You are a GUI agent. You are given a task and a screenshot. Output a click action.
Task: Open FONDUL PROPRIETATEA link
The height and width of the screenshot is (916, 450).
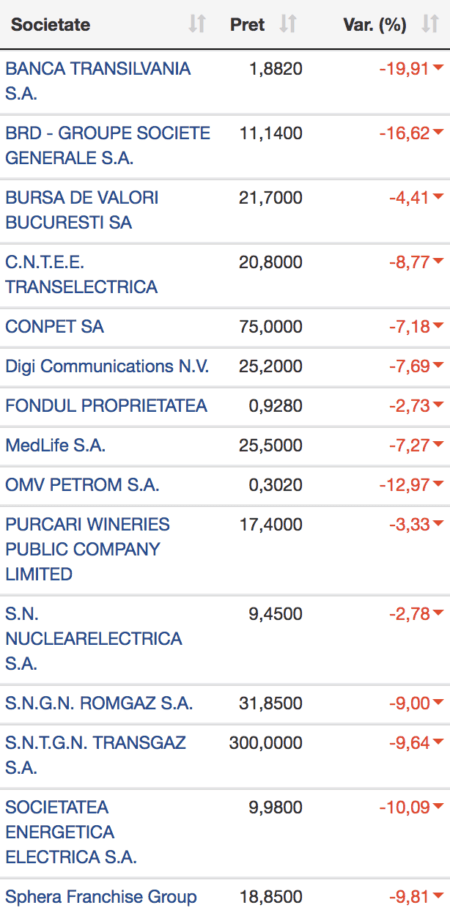coord(106,405)
